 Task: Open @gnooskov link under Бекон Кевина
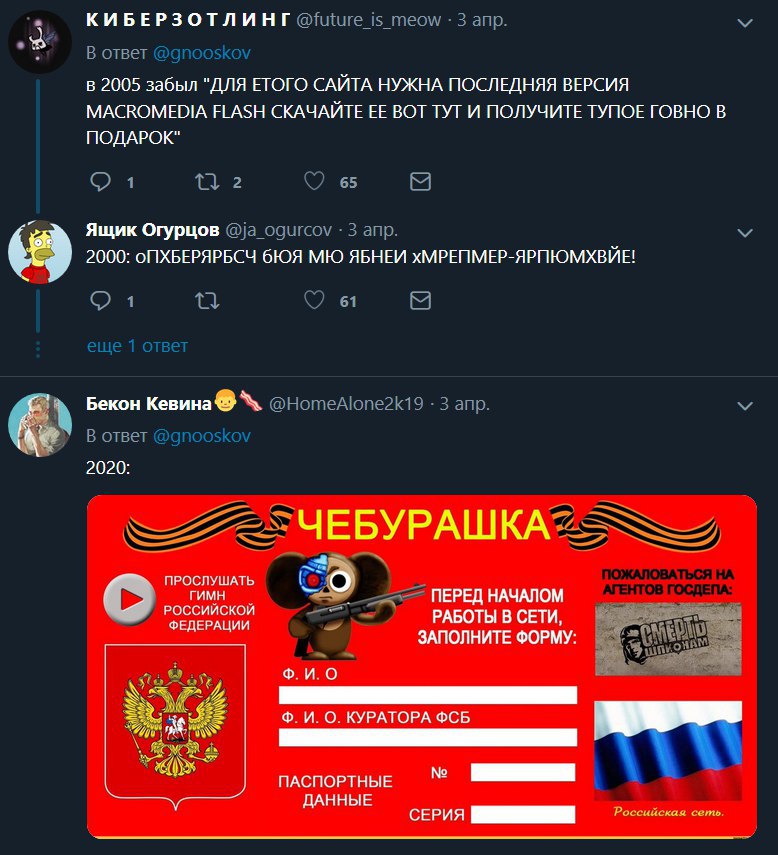pos(202,436)
